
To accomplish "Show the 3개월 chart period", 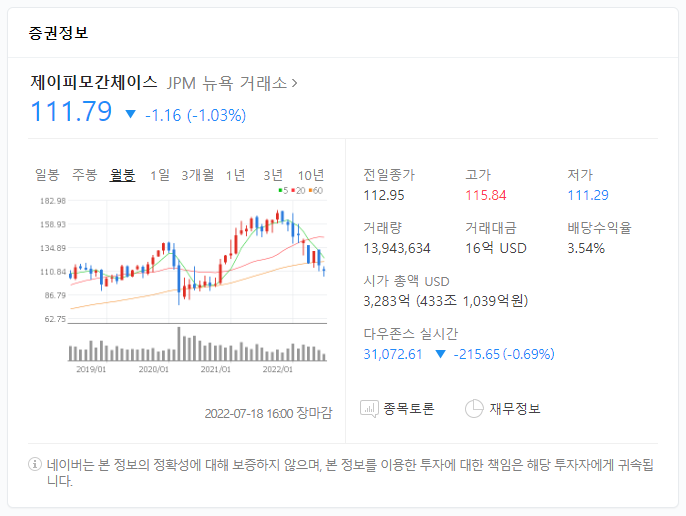I will coord(198,175).
